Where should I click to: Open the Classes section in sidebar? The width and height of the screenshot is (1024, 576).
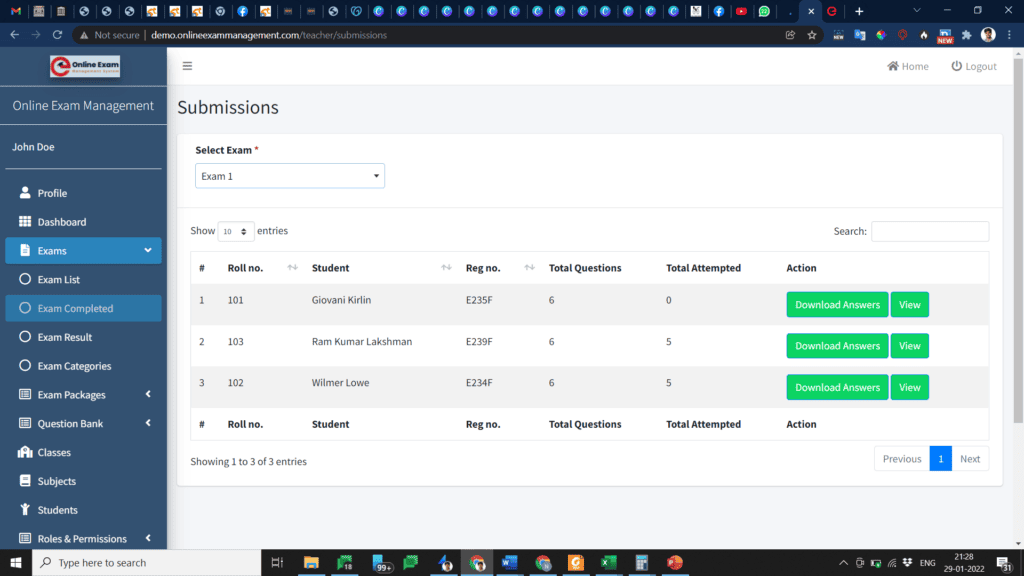pos(51,452)
